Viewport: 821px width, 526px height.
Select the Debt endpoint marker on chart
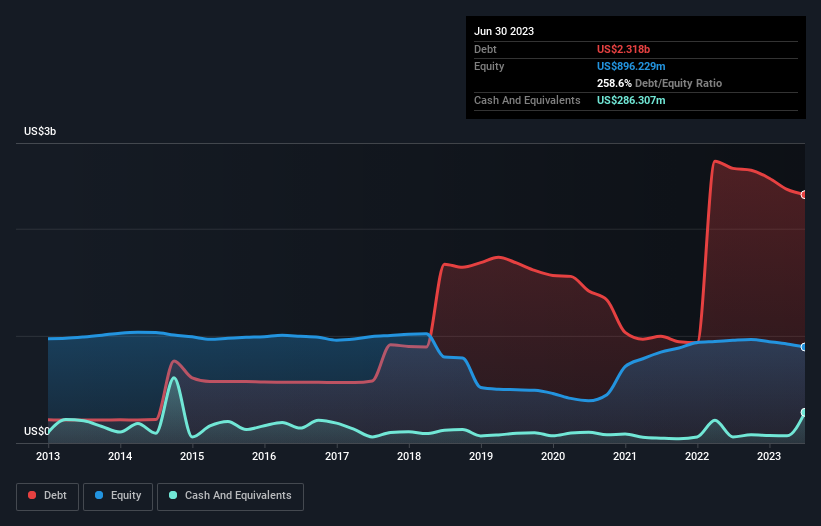click(x=804, y=195)
